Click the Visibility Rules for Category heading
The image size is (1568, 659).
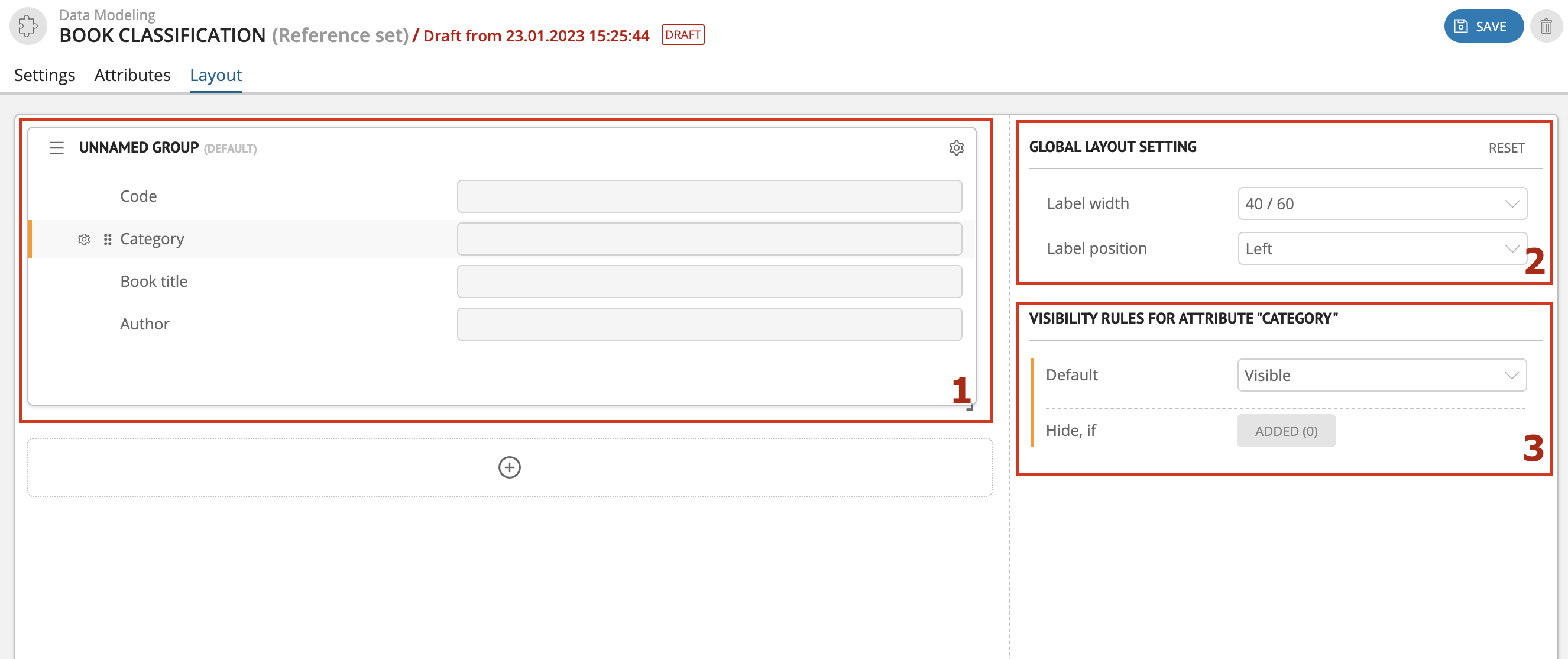1183,318
